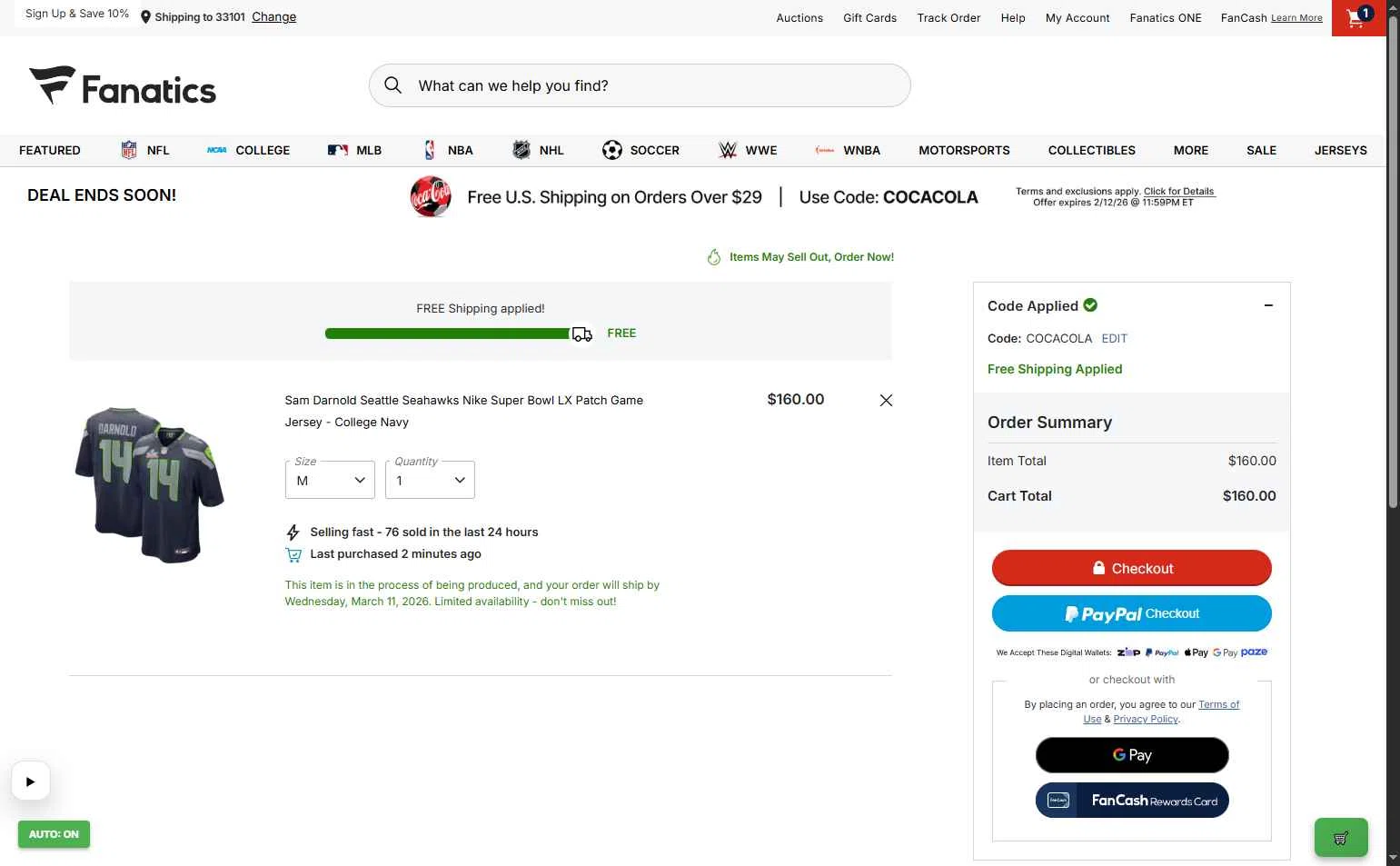Click the NBA logo icon
This screenshot has width=1400, height=866.
pos(430,150)
